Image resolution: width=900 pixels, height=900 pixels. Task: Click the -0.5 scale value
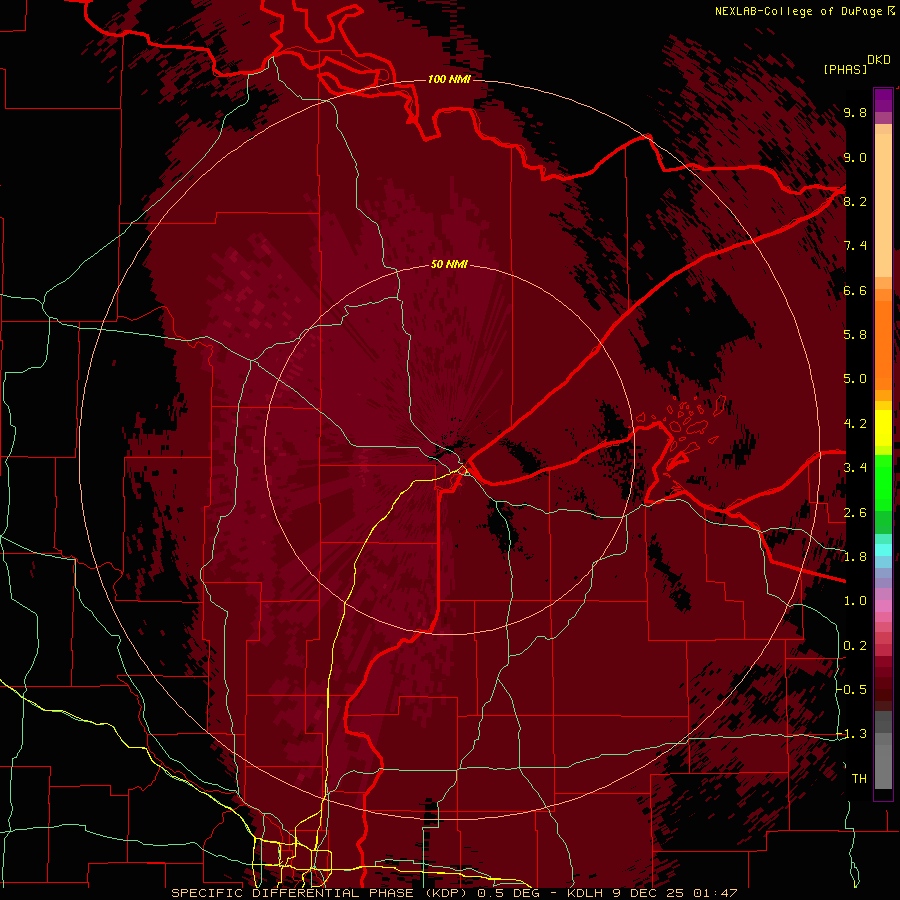coord(853,689)
